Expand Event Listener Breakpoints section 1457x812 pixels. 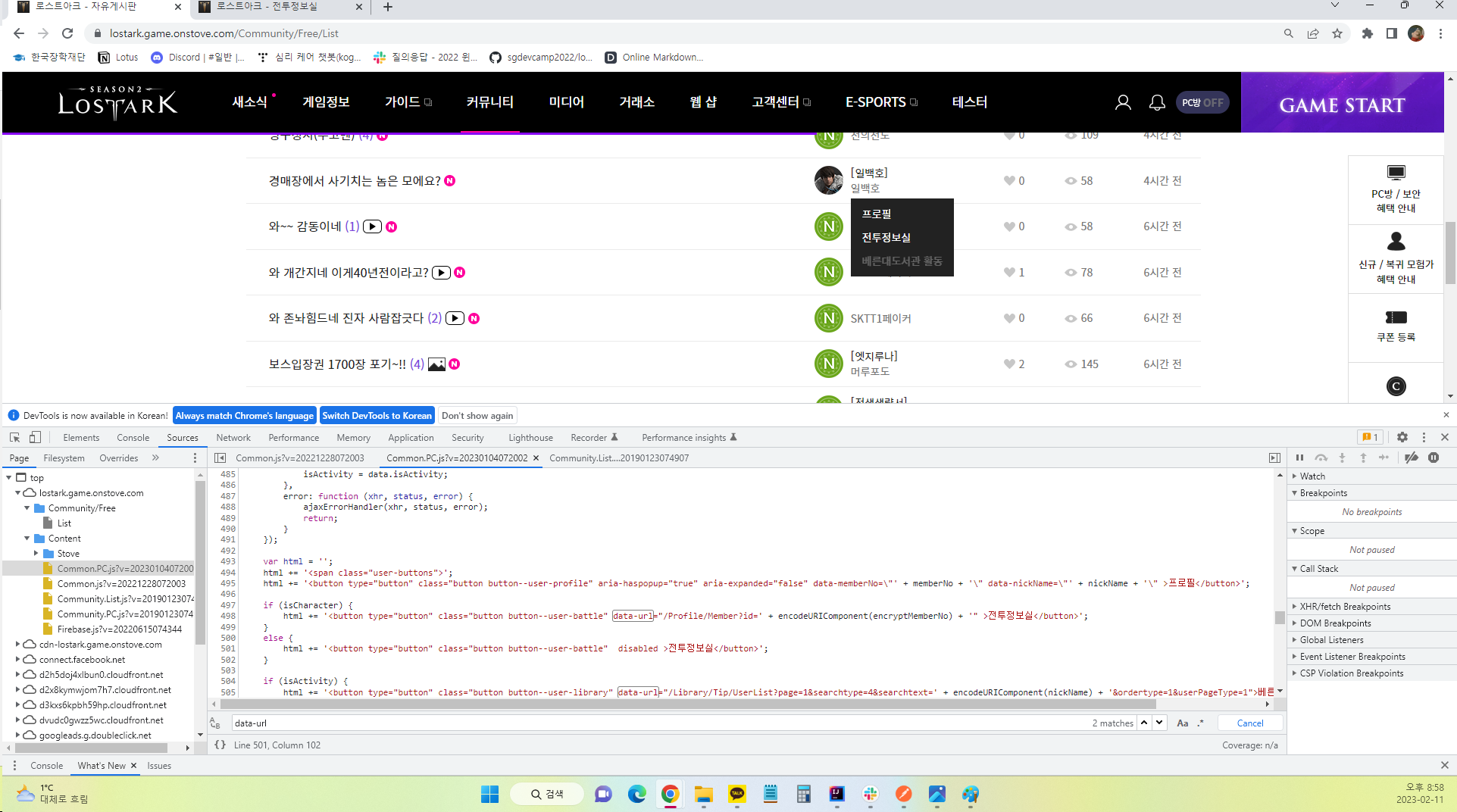click(x=1372, y=656)
